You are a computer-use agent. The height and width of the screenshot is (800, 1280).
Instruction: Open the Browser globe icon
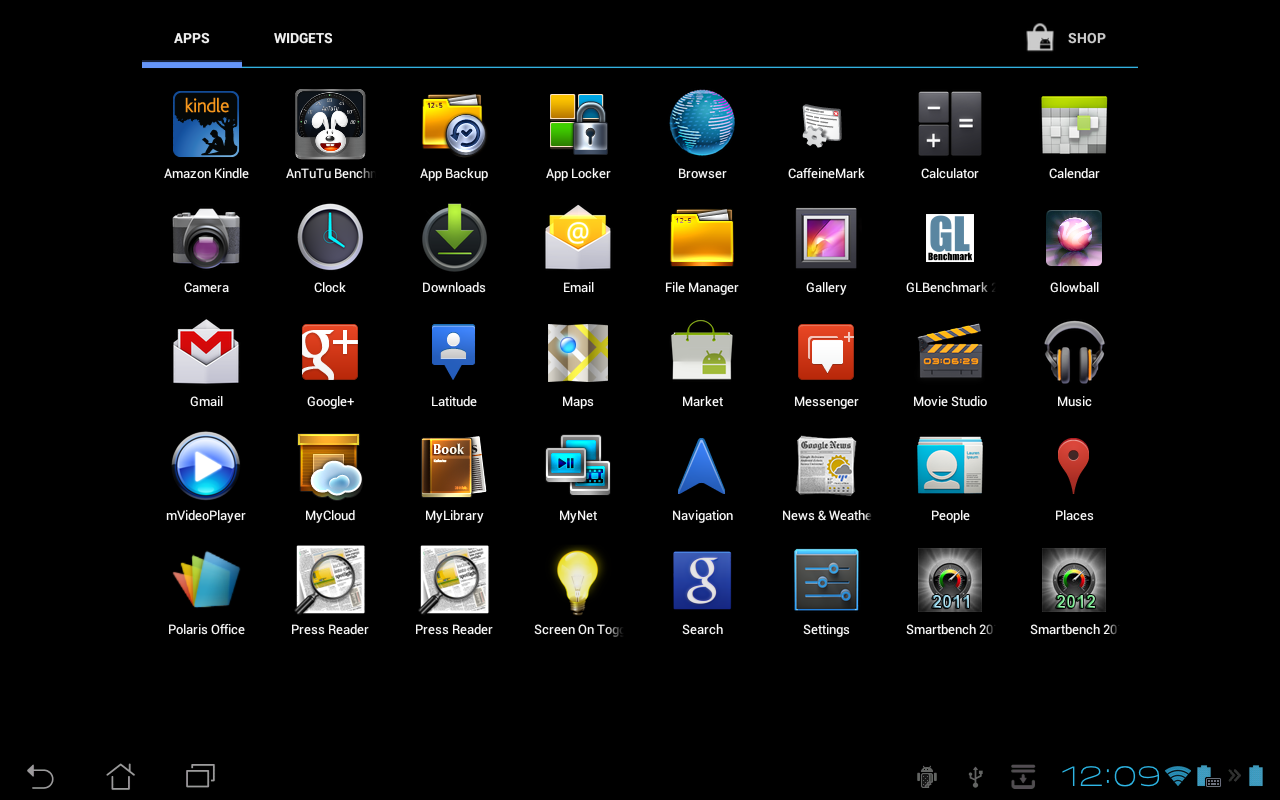(702, 124)
